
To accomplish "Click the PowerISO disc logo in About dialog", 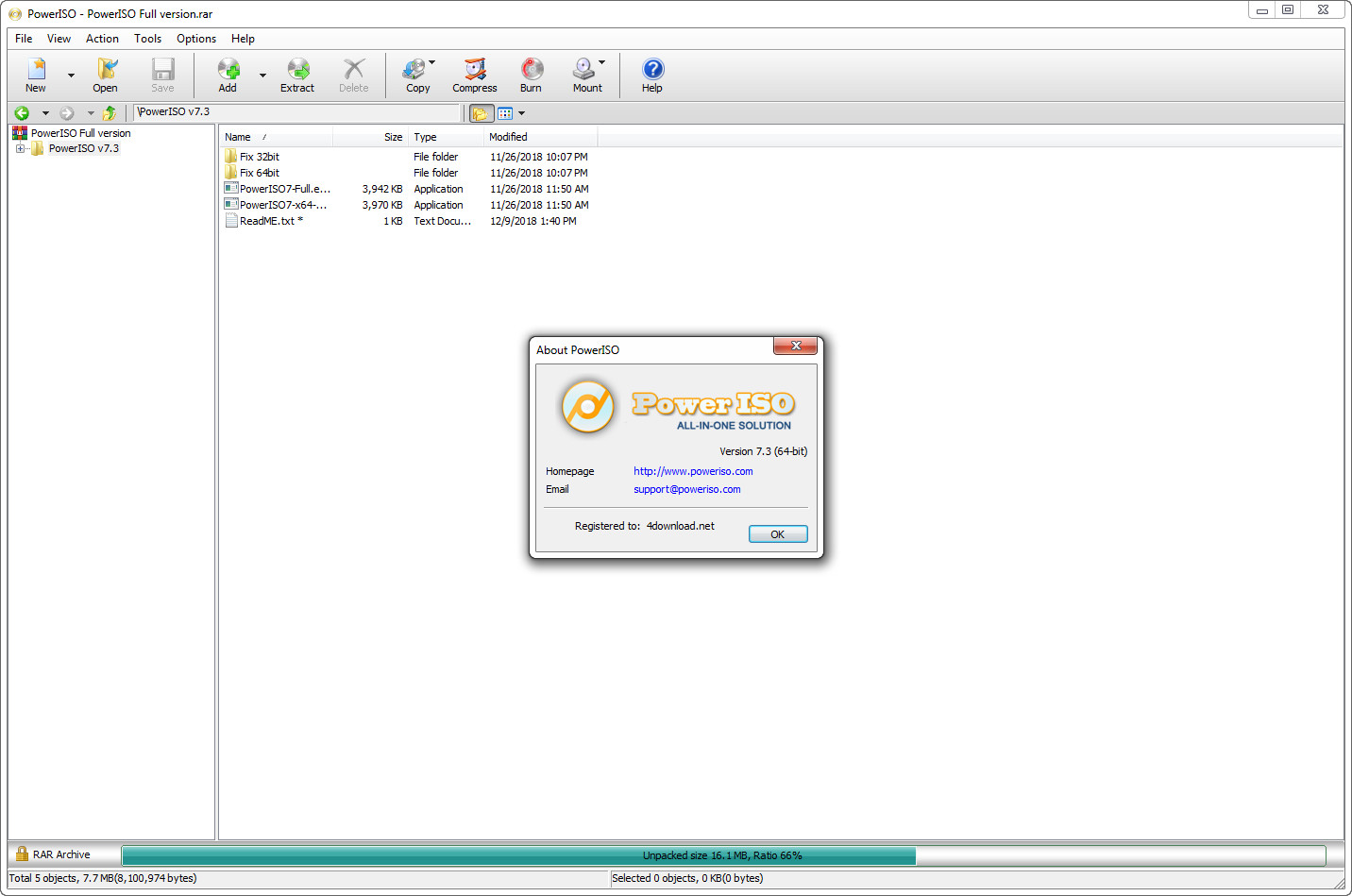I will (x=587, y=407).
